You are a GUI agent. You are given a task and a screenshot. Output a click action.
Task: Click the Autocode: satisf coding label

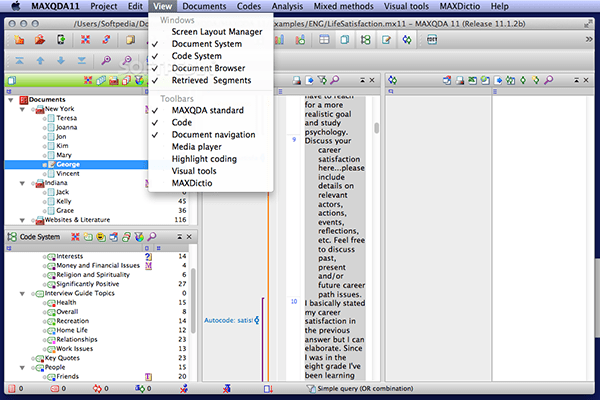coord(230,320)
